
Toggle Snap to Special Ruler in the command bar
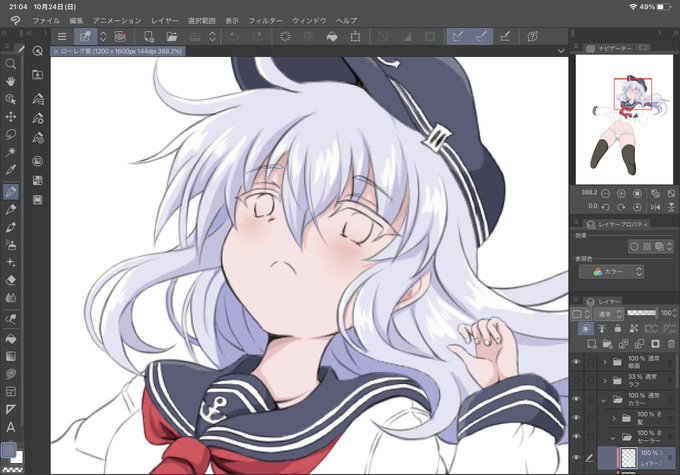(x=481, y=37)
